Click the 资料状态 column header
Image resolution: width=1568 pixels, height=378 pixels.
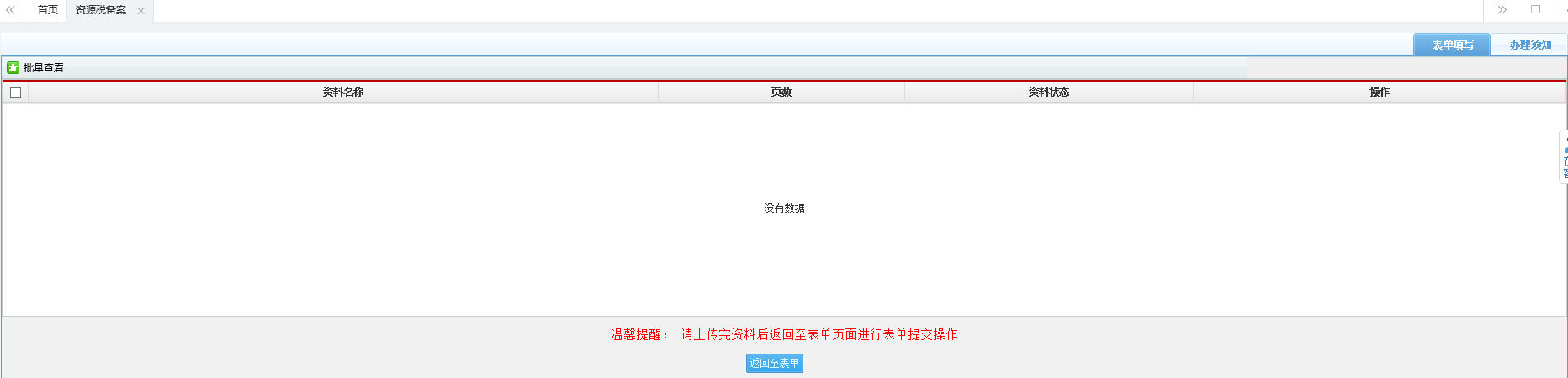coord(1048,92)
